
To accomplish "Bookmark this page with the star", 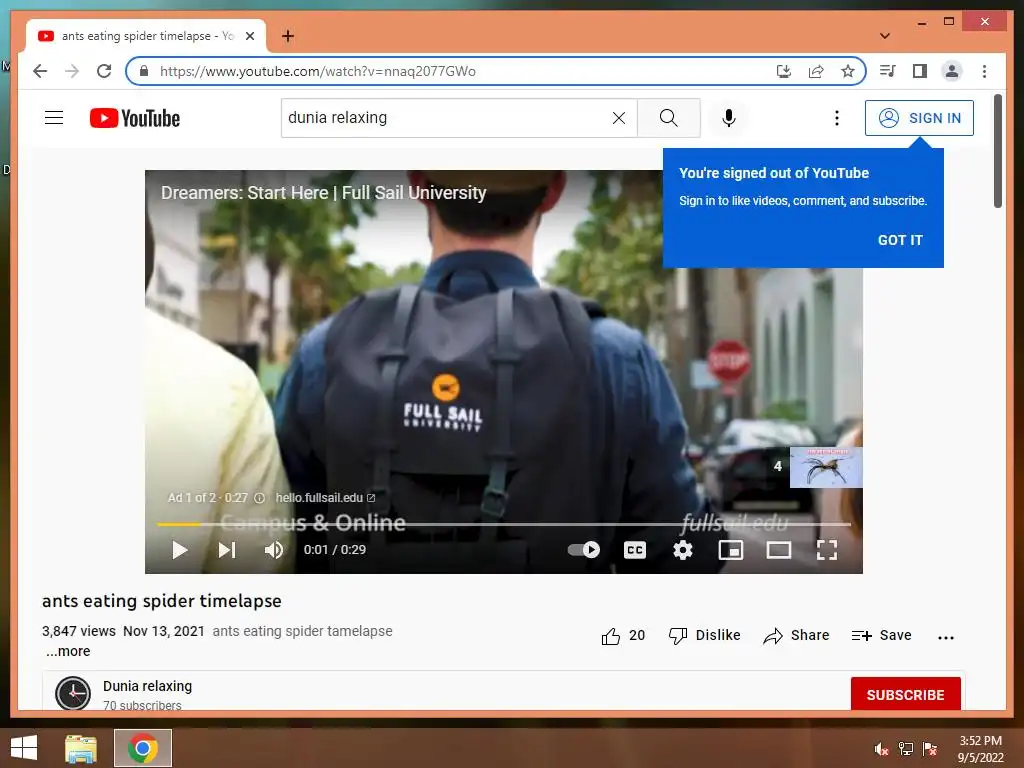I will pyautogui.click(x=848, y=71).
